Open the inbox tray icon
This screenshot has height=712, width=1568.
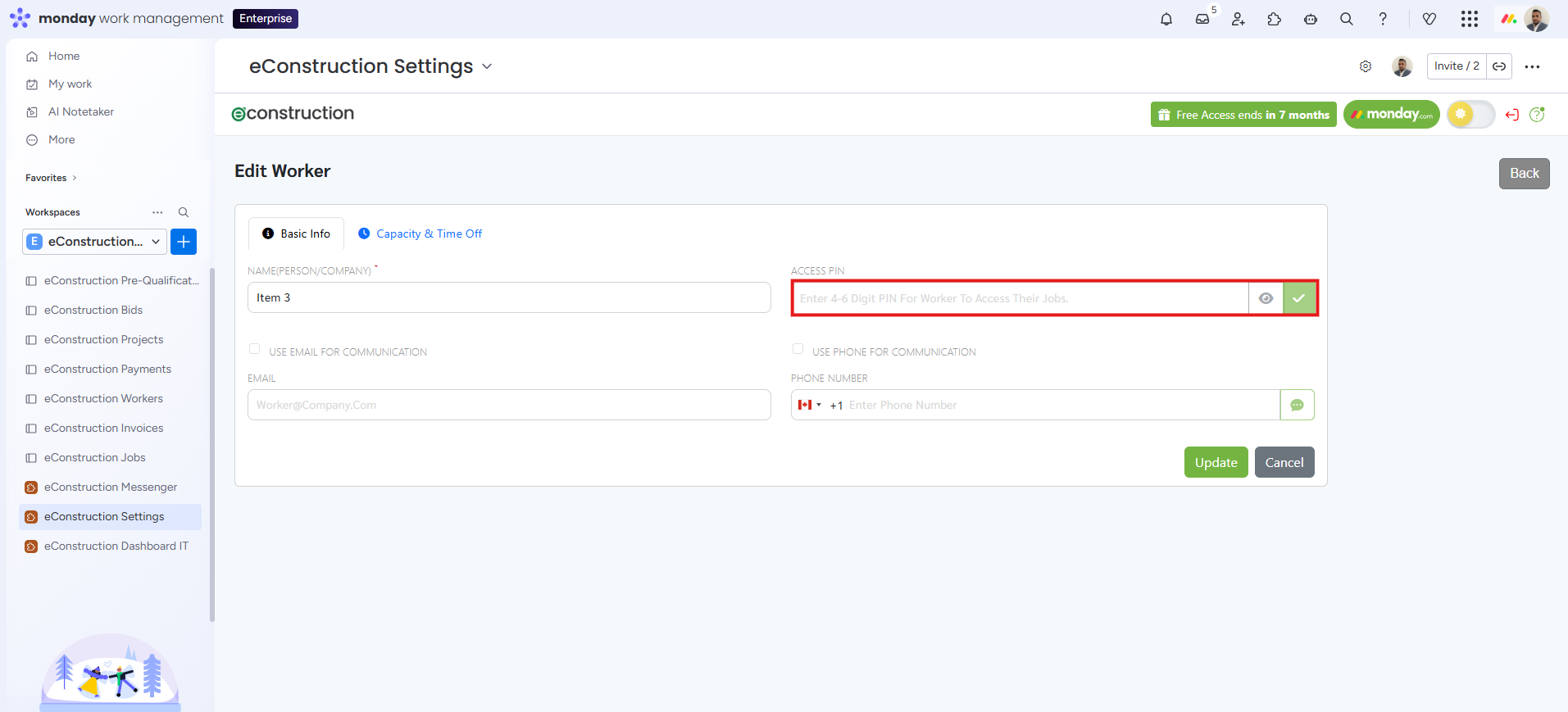(x=1202, y=19)
